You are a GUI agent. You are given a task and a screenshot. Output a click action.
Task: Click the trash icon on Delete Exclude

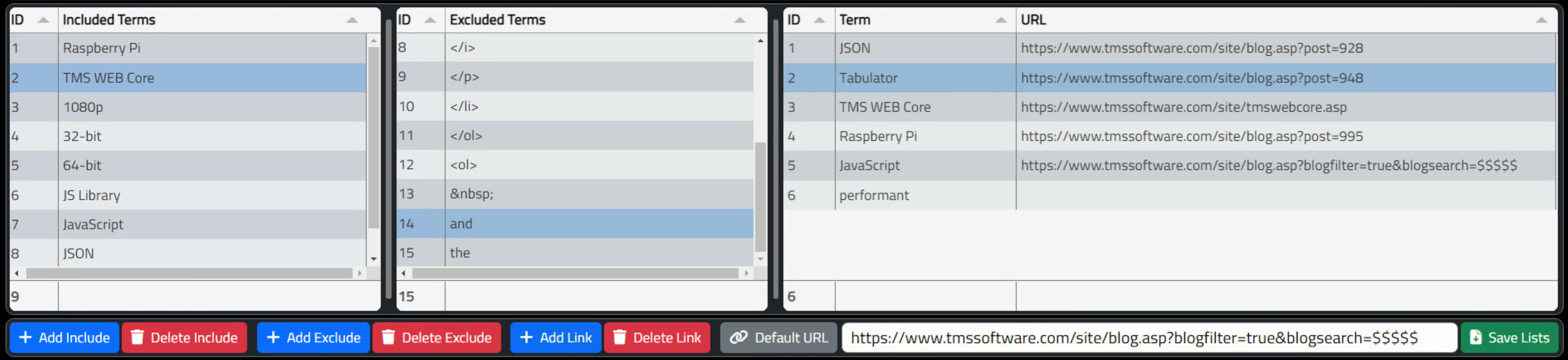(x=388, y=338)
